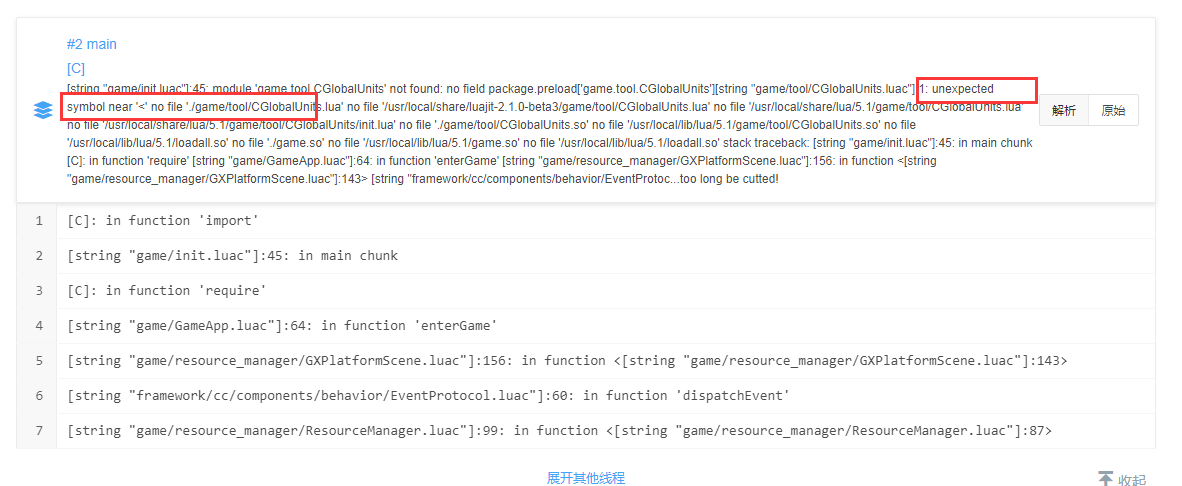Click line number 7 in the gutter
1182x486 pixels.
coord(38,430)
